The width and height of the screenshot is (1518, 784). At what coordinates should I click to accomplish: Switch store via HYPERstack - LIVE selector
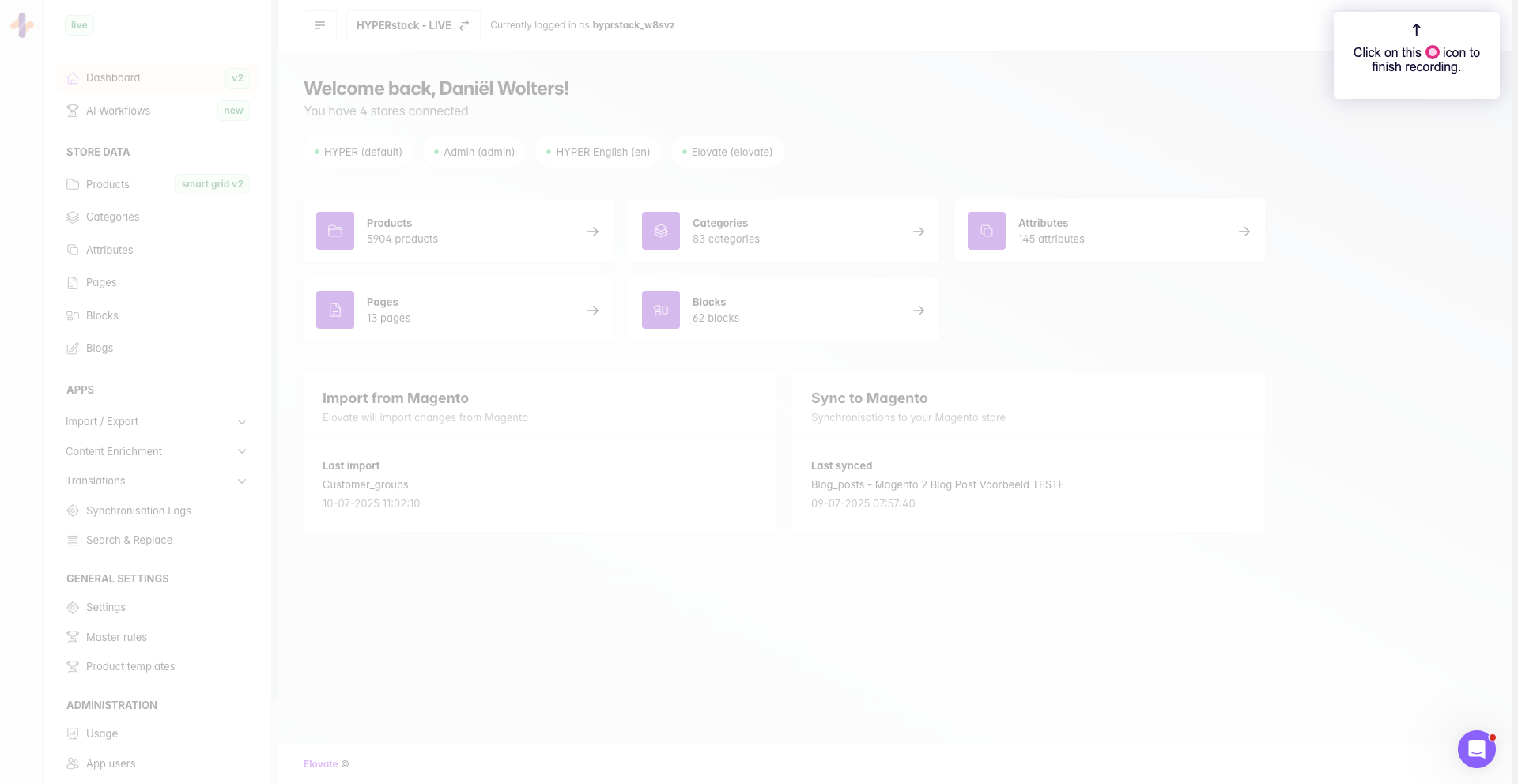413,25
